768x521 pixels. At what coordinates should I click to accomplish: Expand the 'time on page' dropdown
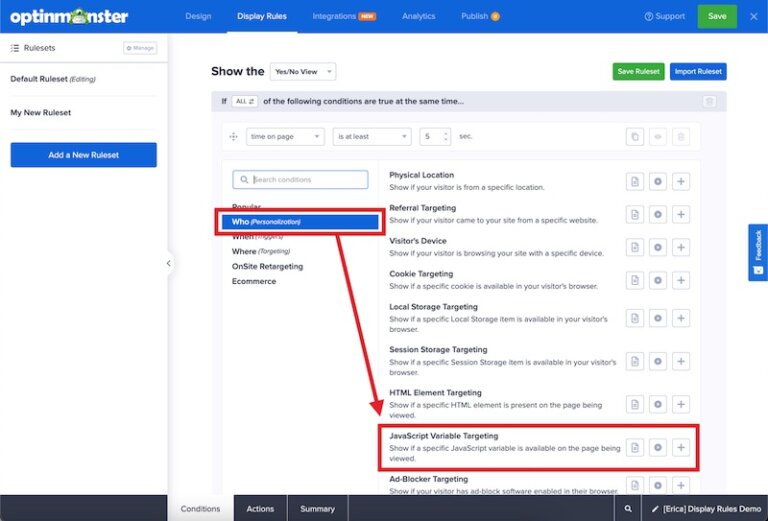pos(285,137)
